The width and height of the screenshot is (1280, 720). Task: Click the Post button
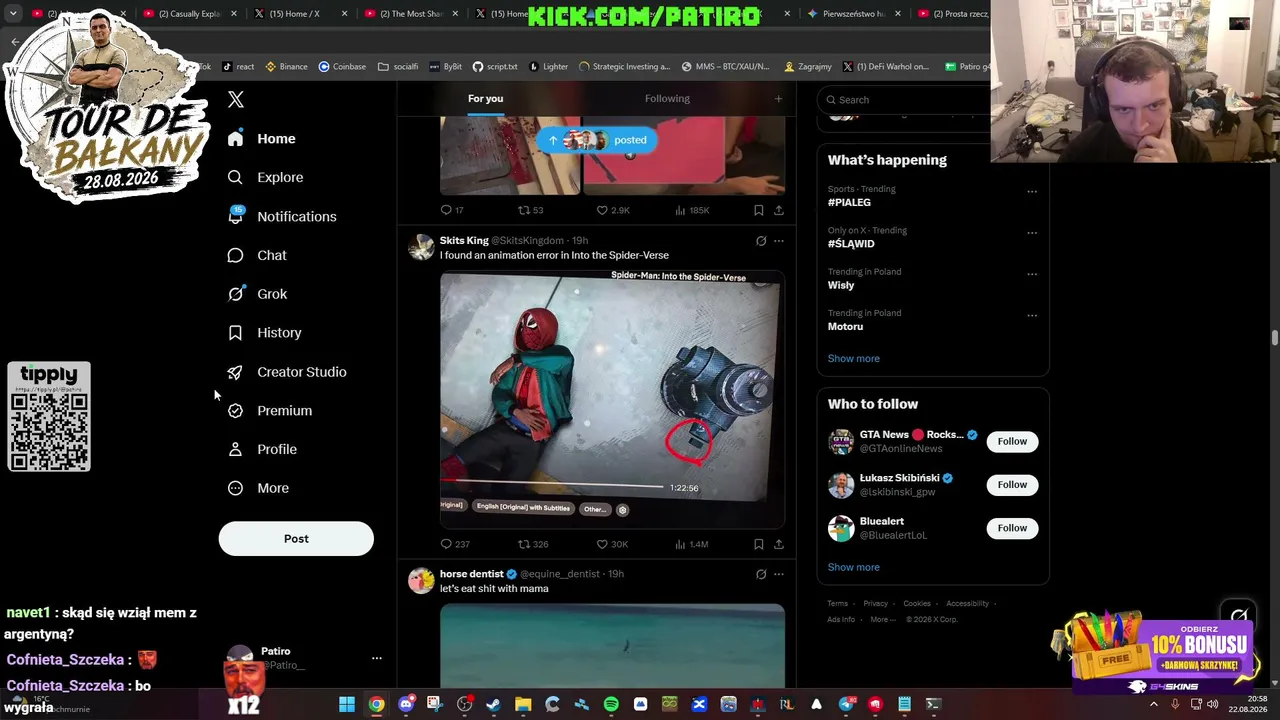point(296,539)
